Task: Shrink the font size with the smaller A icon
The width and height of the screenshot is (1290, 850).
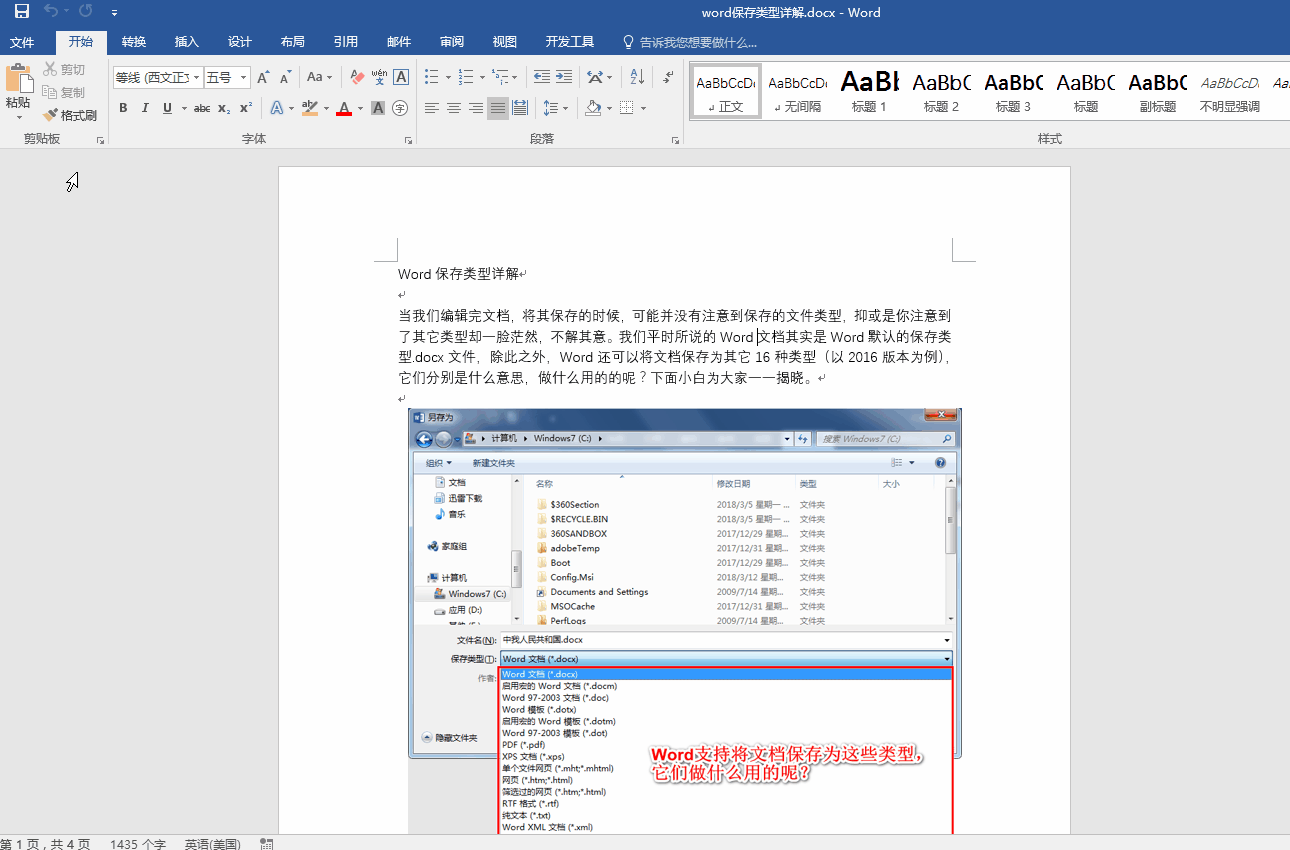Action: (x=285, y=77)
